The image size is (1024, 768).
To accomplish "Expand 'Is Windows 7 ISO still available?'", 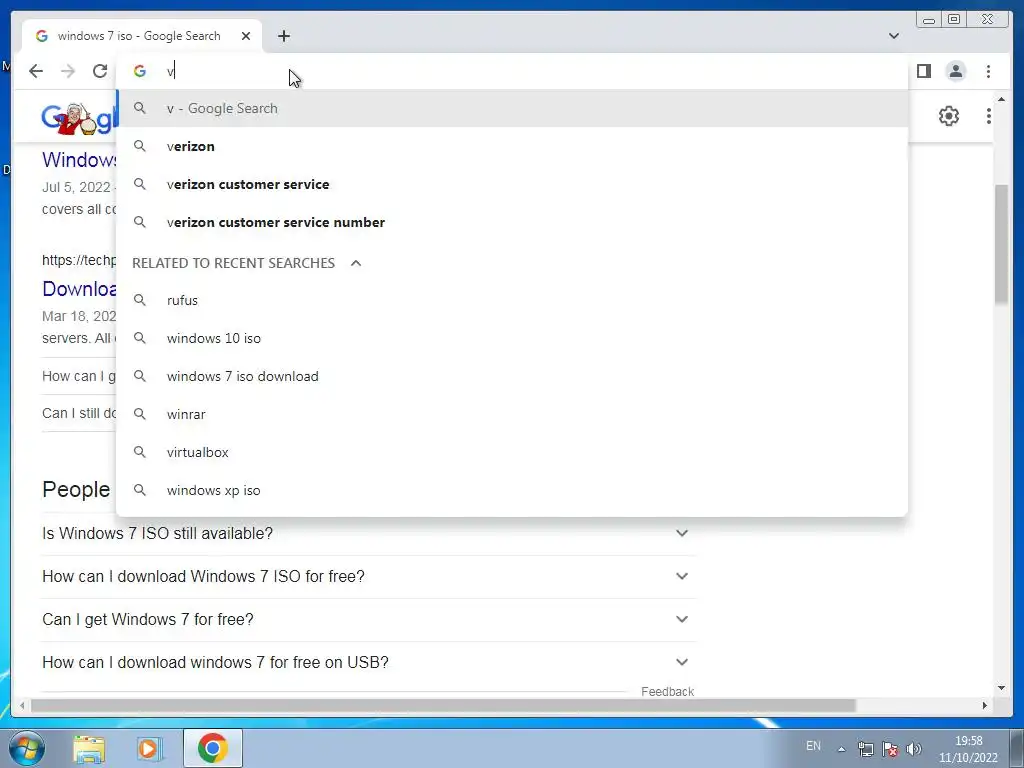I will [369, 534].
